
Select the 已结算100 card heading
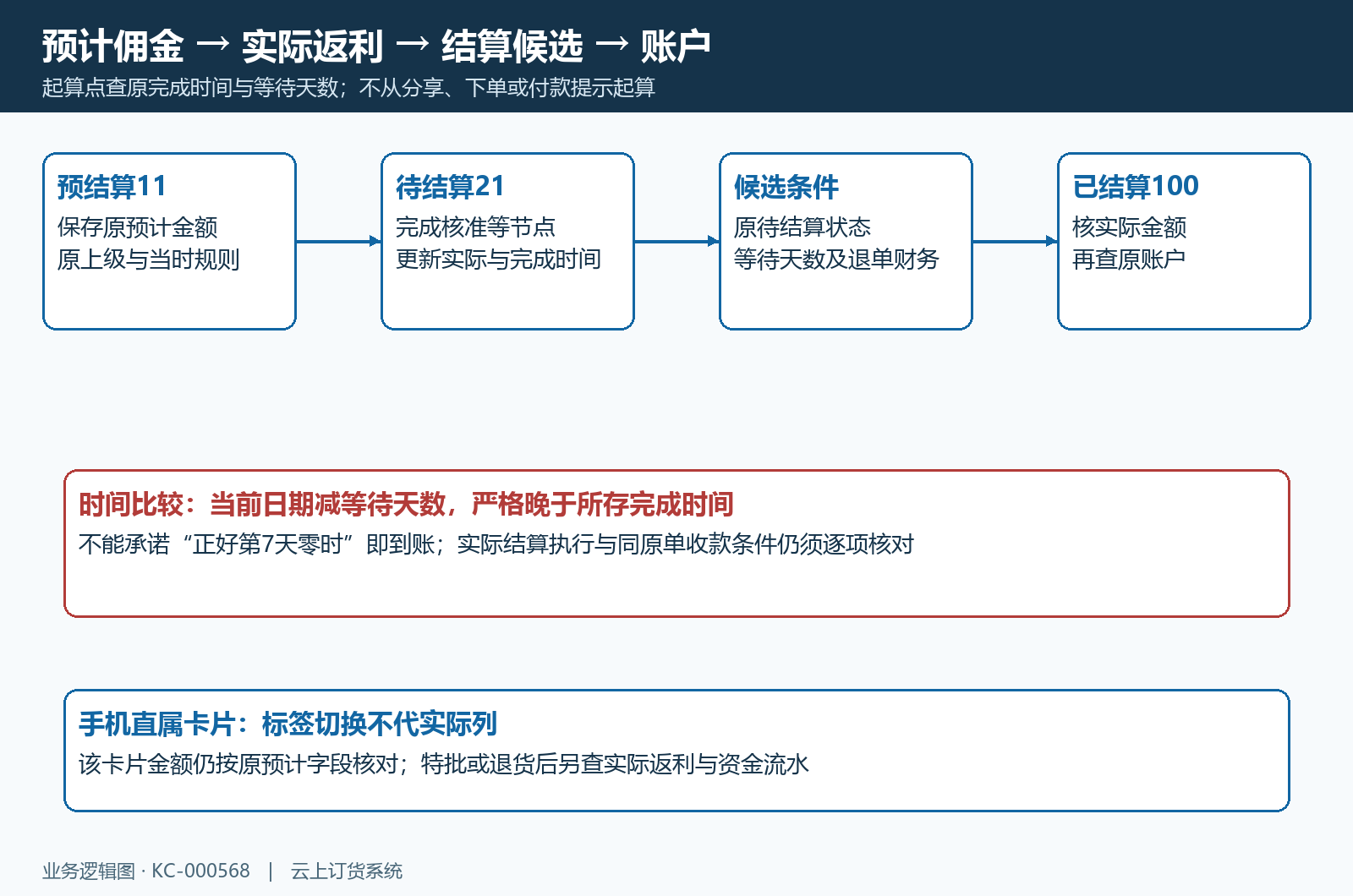click(1136, 186)
